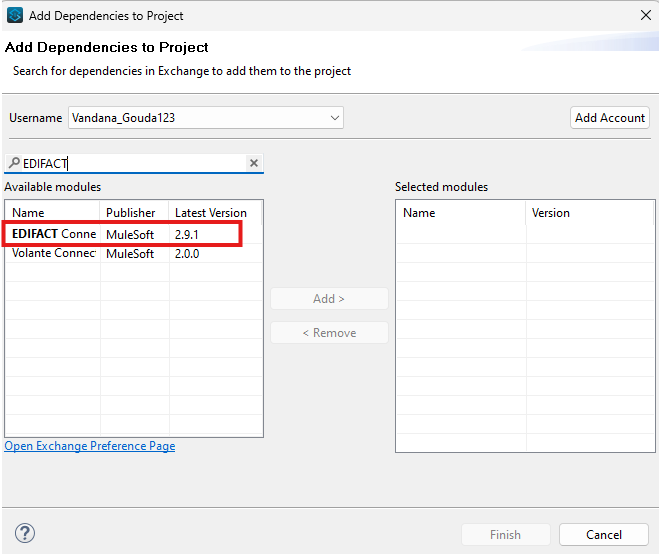Close the Add Dependencies dialog
The width and height of the screenshot is (659, 554).
click(x=646, y=16)
